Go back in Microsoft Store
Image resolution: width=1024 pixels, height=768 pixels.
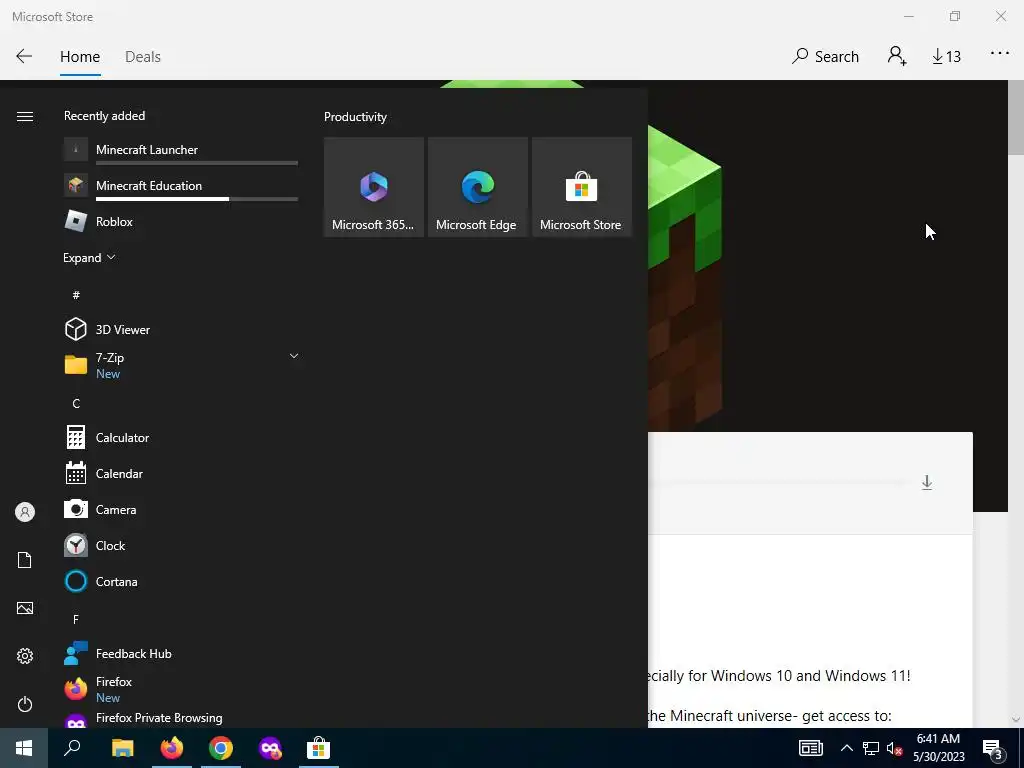click(x=24, y=56)
